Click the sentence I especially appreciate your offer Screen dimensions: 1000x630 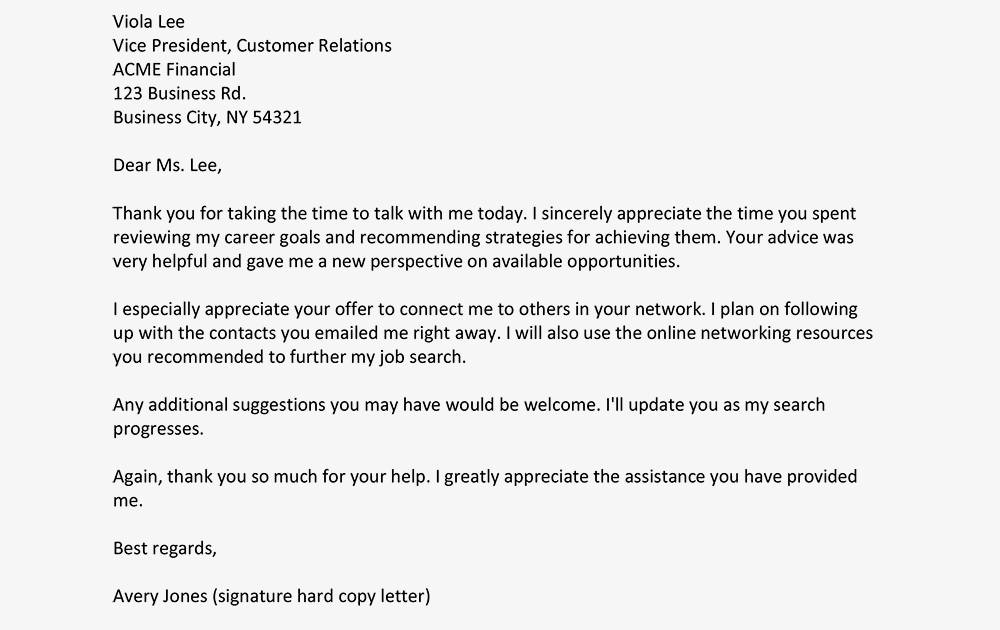pyautogui.click(x=409, y=309)
